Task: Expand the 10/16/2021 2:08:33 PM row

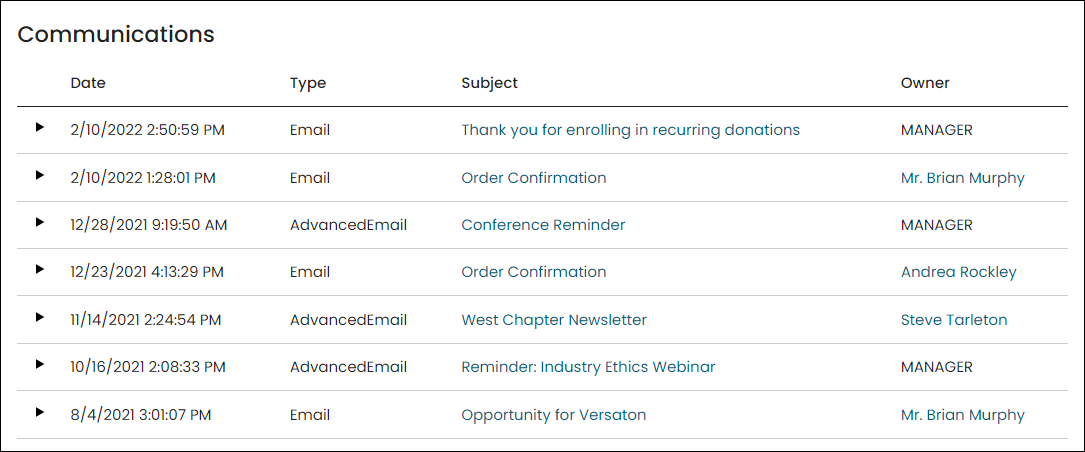Action: click(x=39, y=364)
